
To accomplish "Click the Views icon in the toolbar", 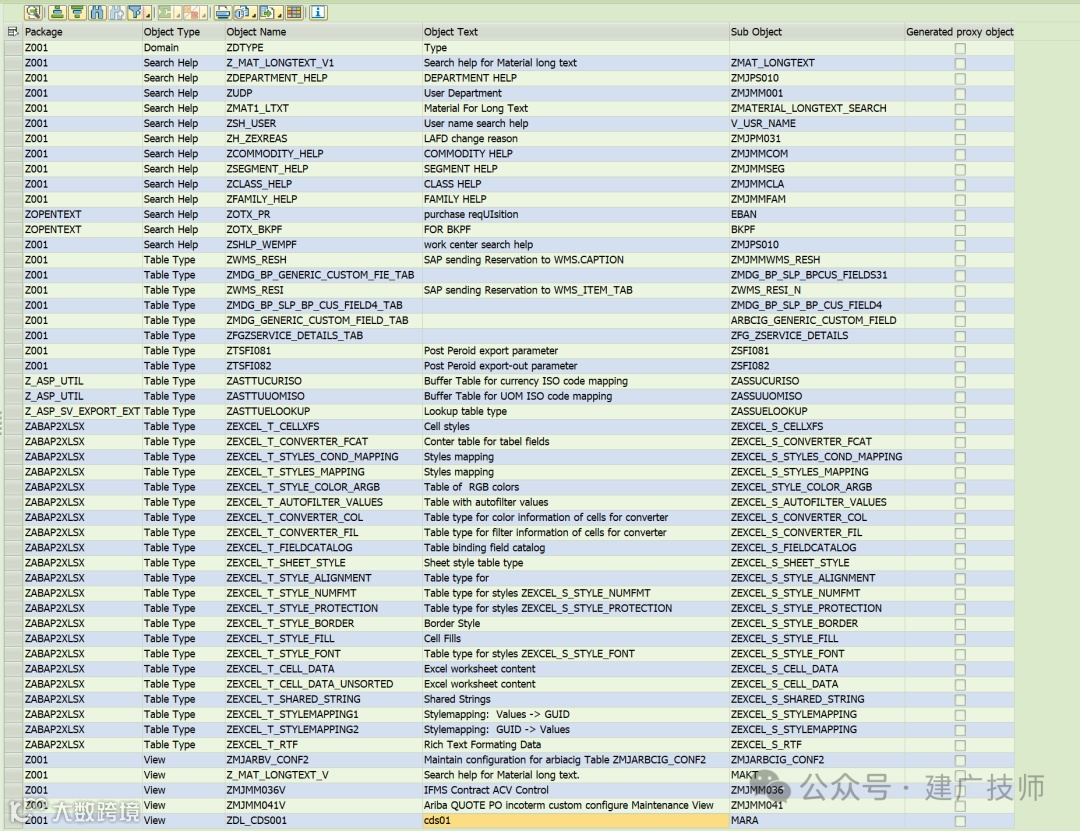I will coord(242,12).
